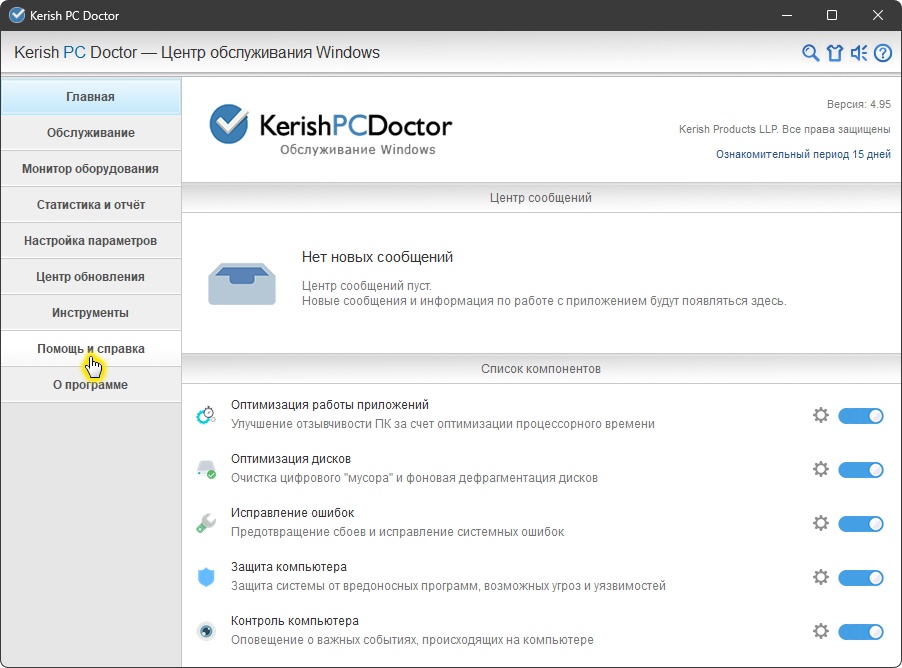This screenshot has height=668, width=902.
Task: Click the Предотвращение сбоев description text
Action: pos(398,532)
